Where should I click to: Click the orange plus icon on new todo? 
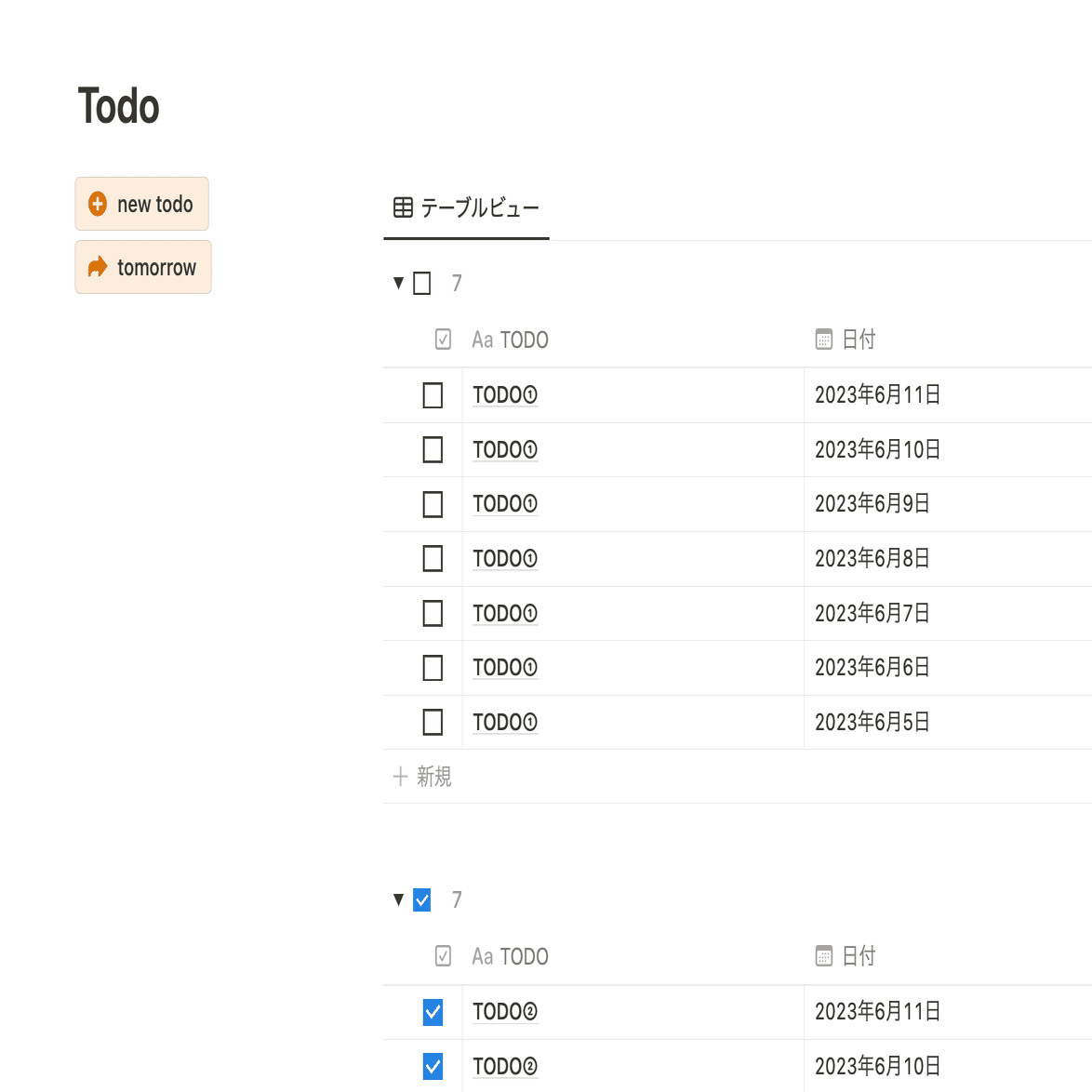click(98, 204)
